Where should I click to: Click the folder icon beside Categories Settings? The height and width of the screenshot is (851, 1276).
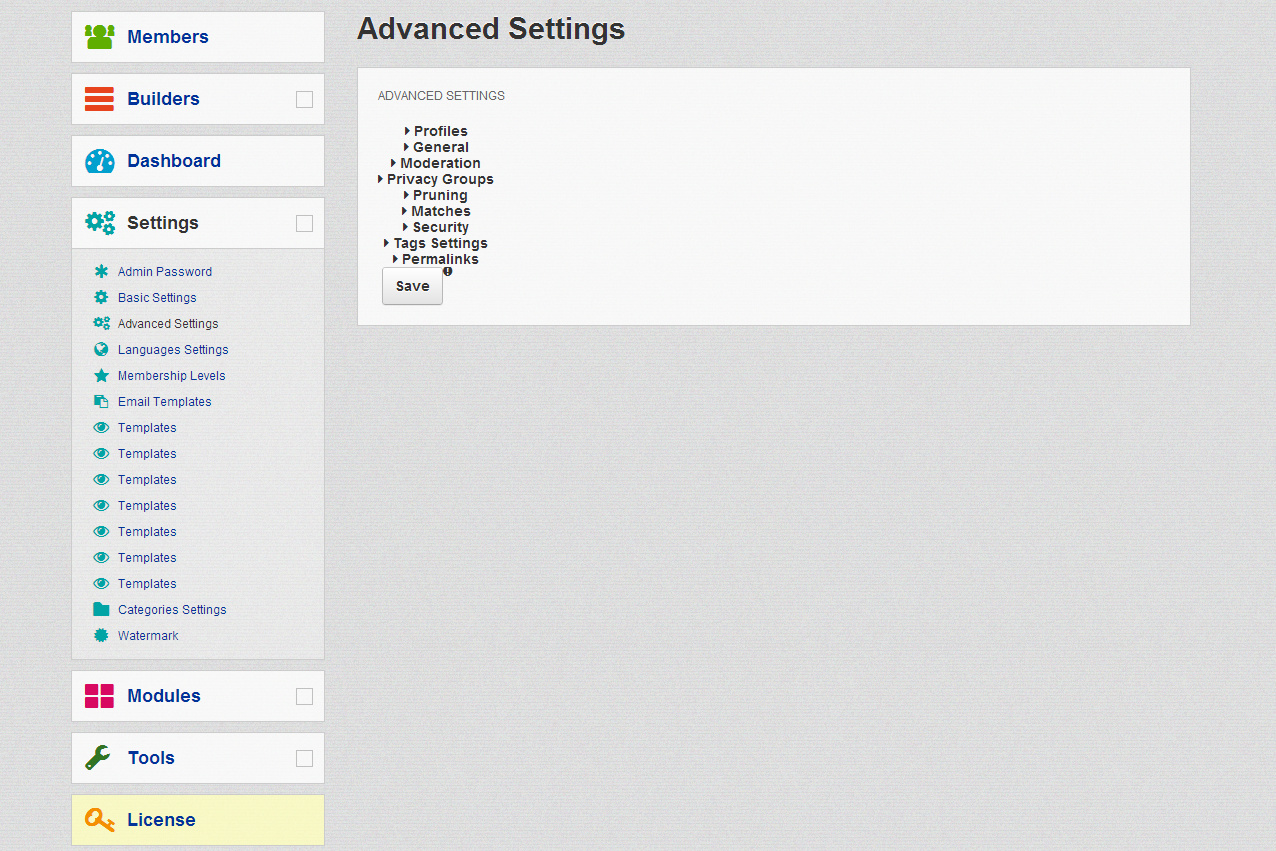tap(101, 609)
